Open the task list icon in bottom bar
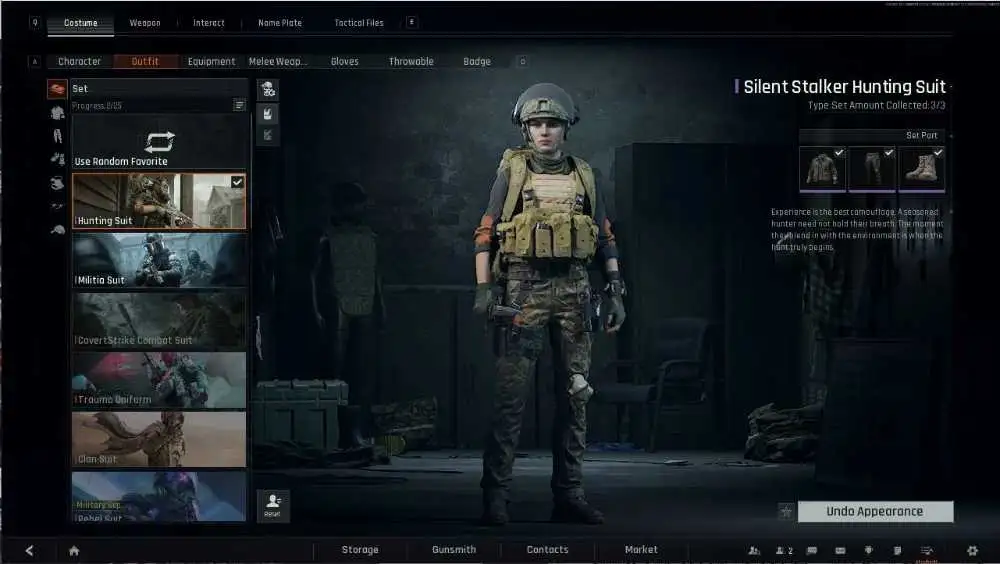 [x=927, y=550]
